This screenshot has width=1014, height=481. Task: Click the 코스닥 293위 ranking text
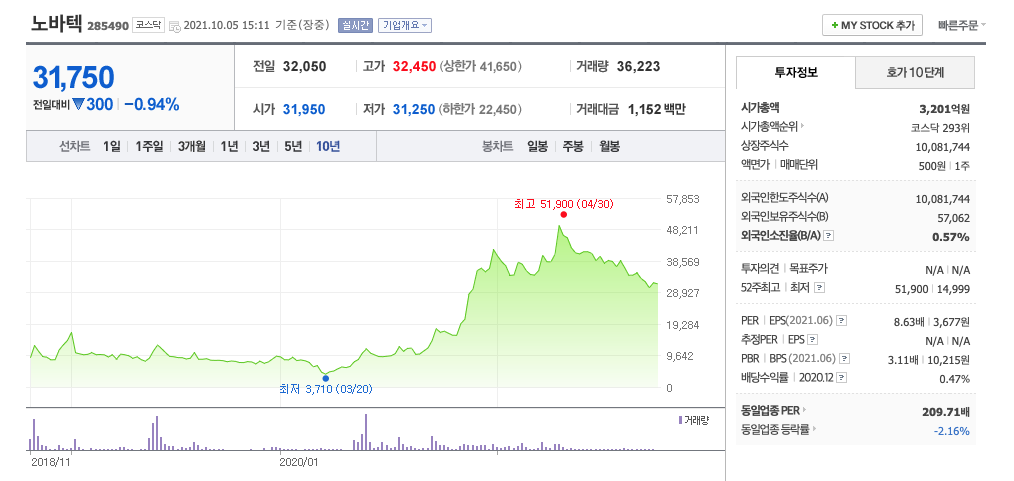point(940,127)
